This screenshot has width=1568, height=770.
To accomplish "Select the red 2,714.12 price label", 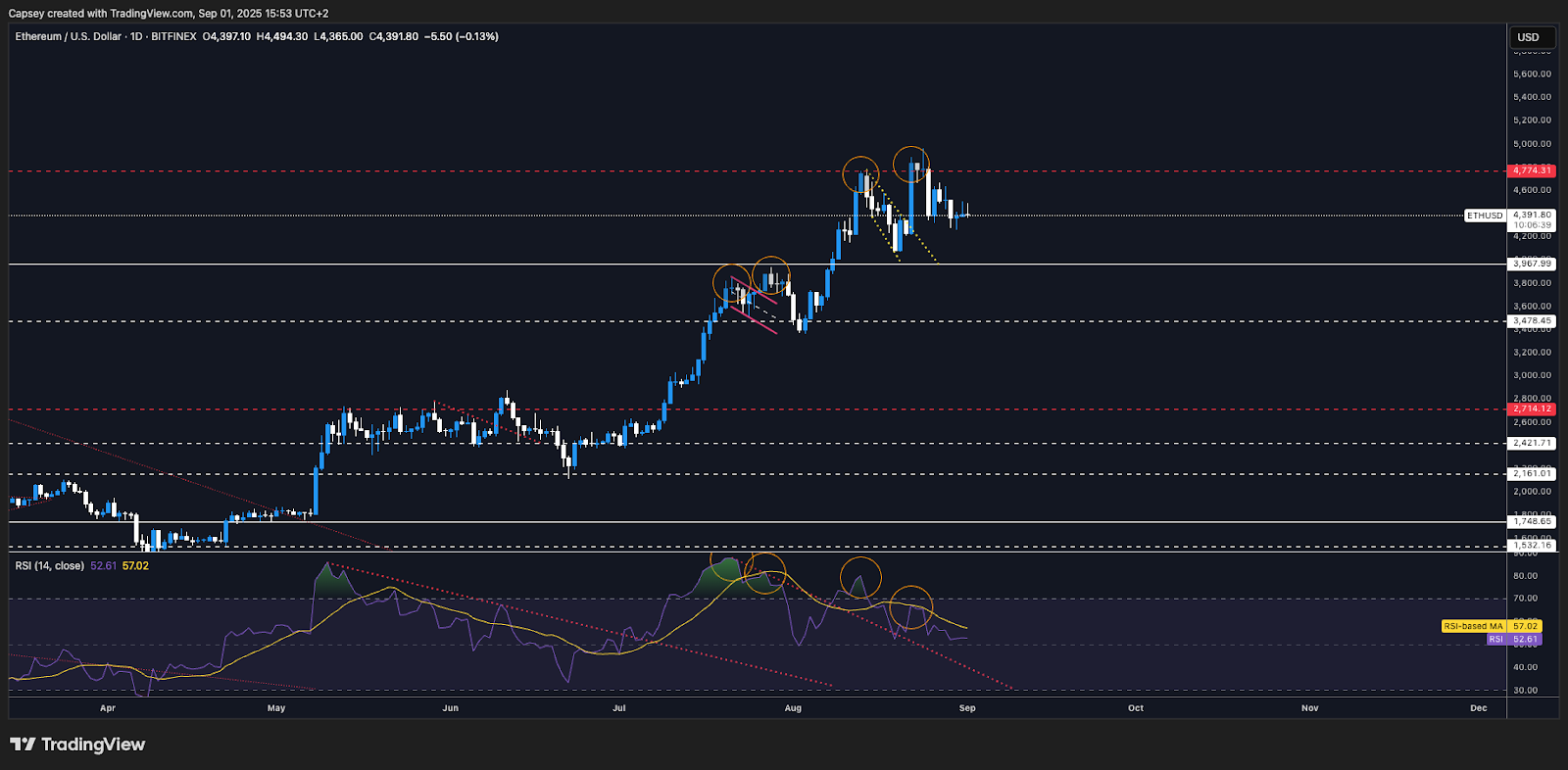I will 1532,409.
